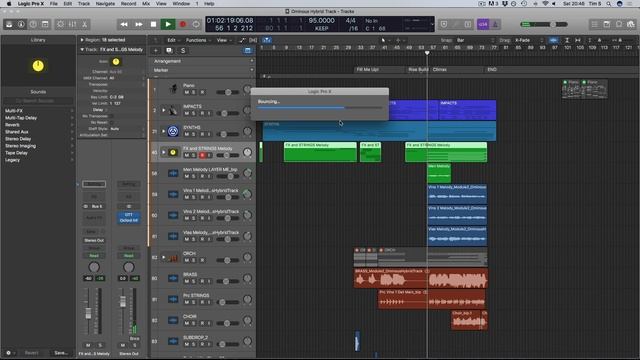The height and width of the screenshot is (360, 640).
Task: Toggle the Metronome click button
Action: 495,24
